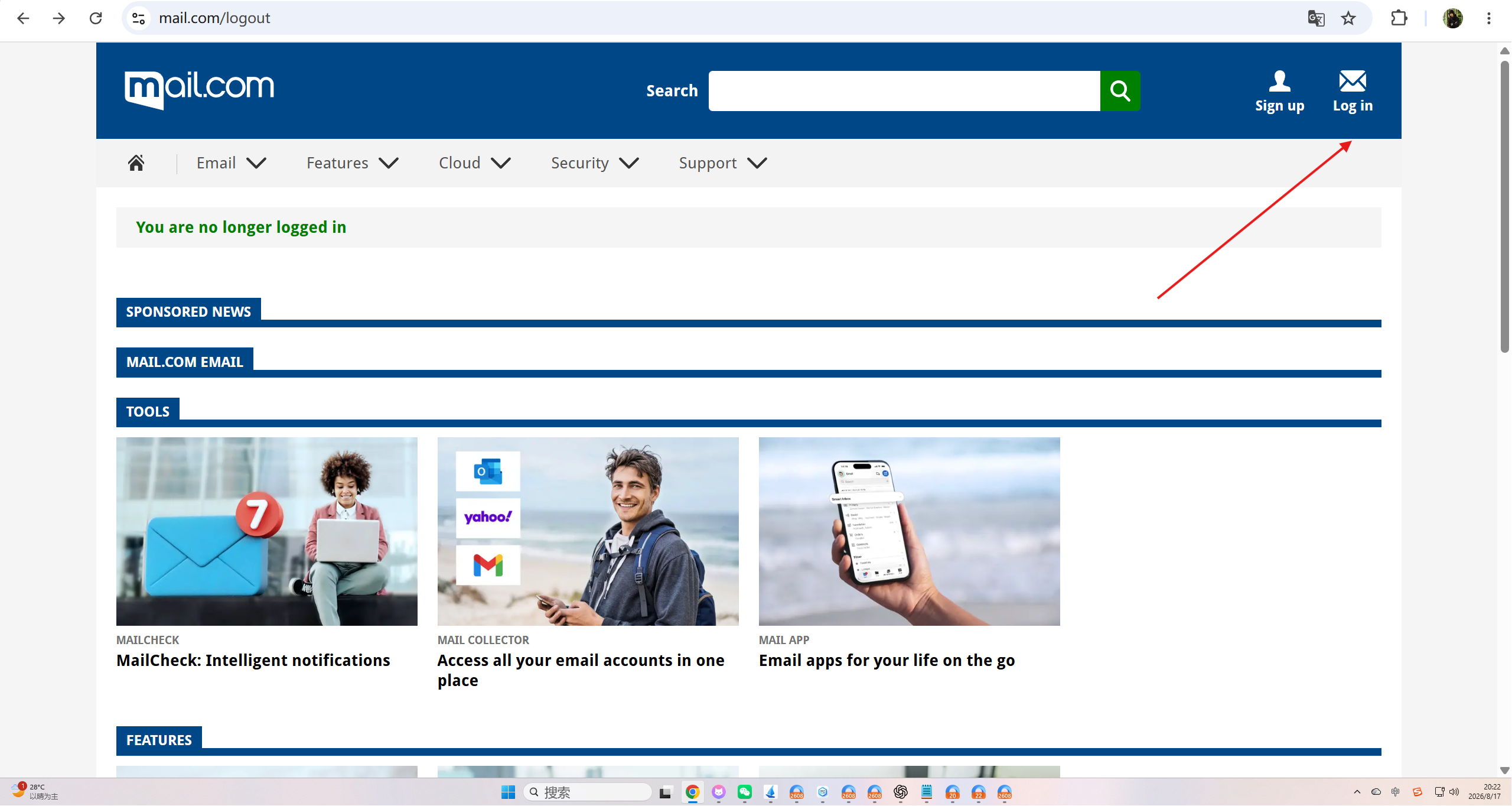
Task: Click the Chinese IME mode indicator
Action: pos(1396,792)
